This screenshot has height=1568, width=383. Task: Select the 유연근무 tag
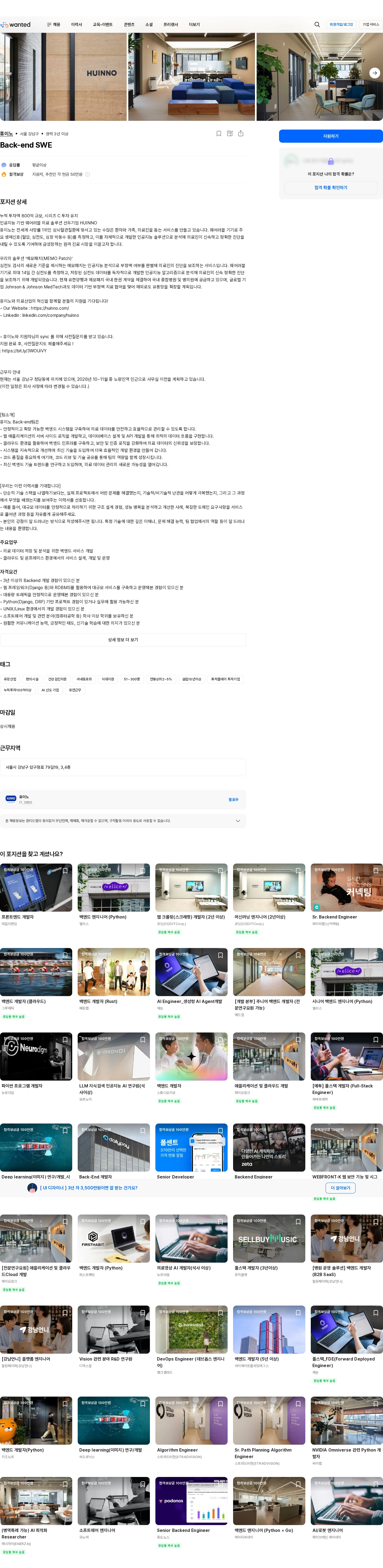tap(75, 690)
